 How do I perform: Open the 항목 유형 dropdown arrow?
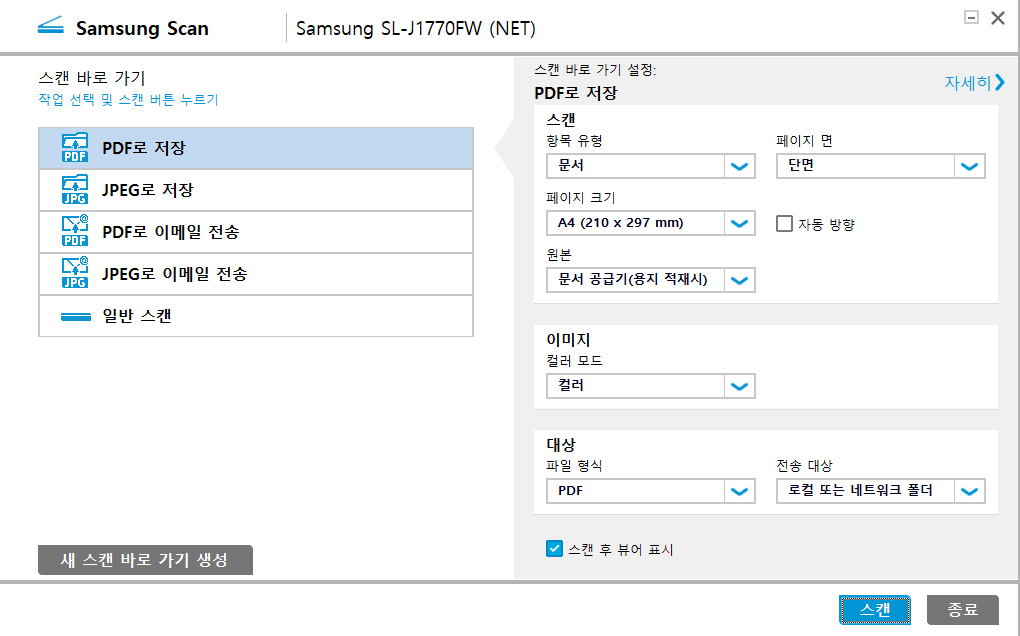click(x=740, y=166)
